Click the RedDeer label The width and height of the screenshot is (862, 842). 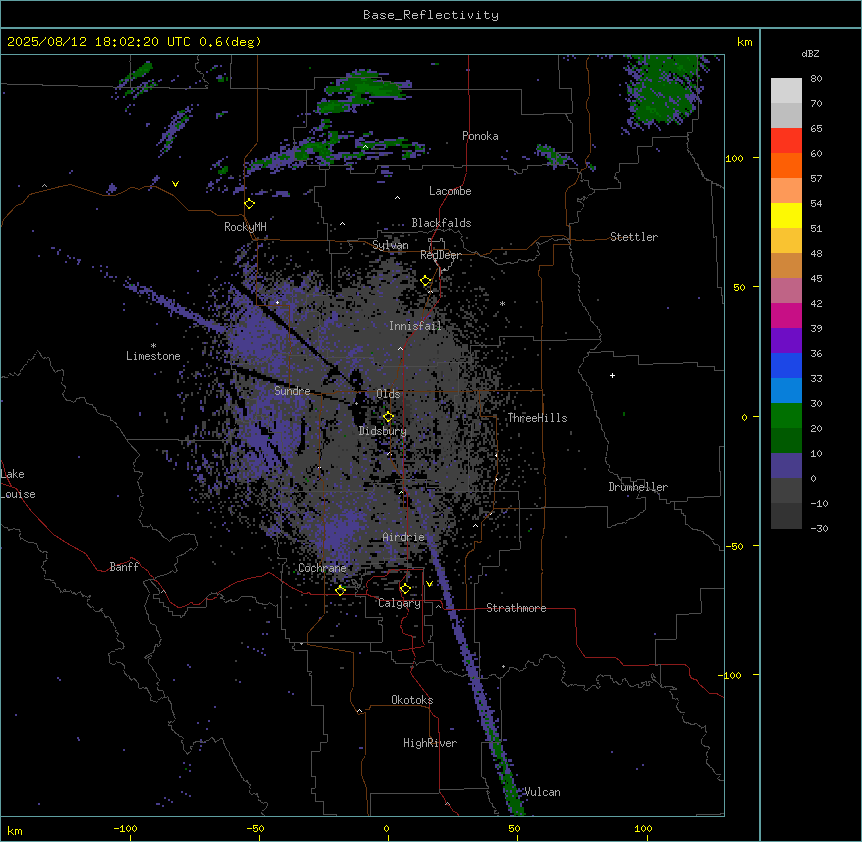[441, 255]
